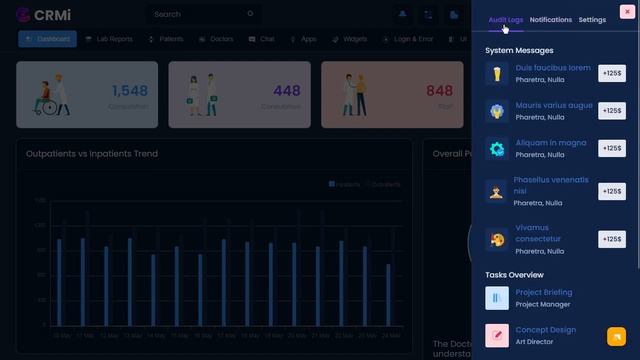This screenshot has width=640, height=360.
Task: Click the orange floating button at panel bottom
Action: pos(616,337)
